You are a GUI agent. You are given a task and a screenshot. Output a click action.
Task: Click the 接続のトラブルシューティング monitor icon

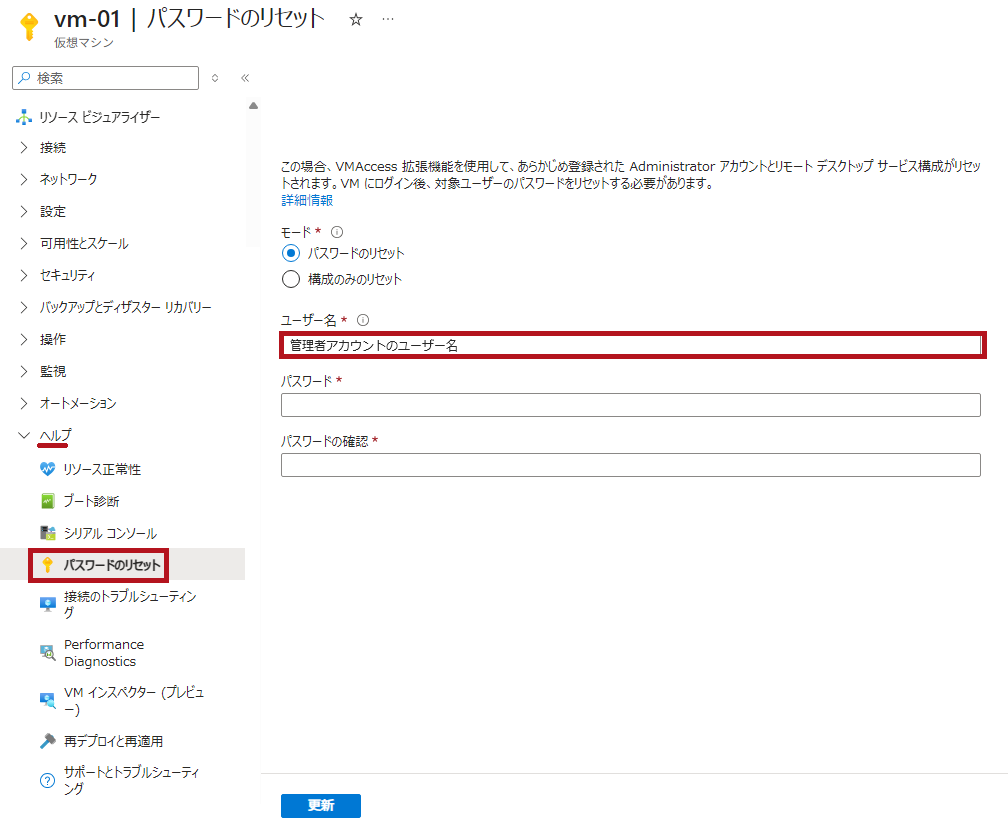point(48,604)
